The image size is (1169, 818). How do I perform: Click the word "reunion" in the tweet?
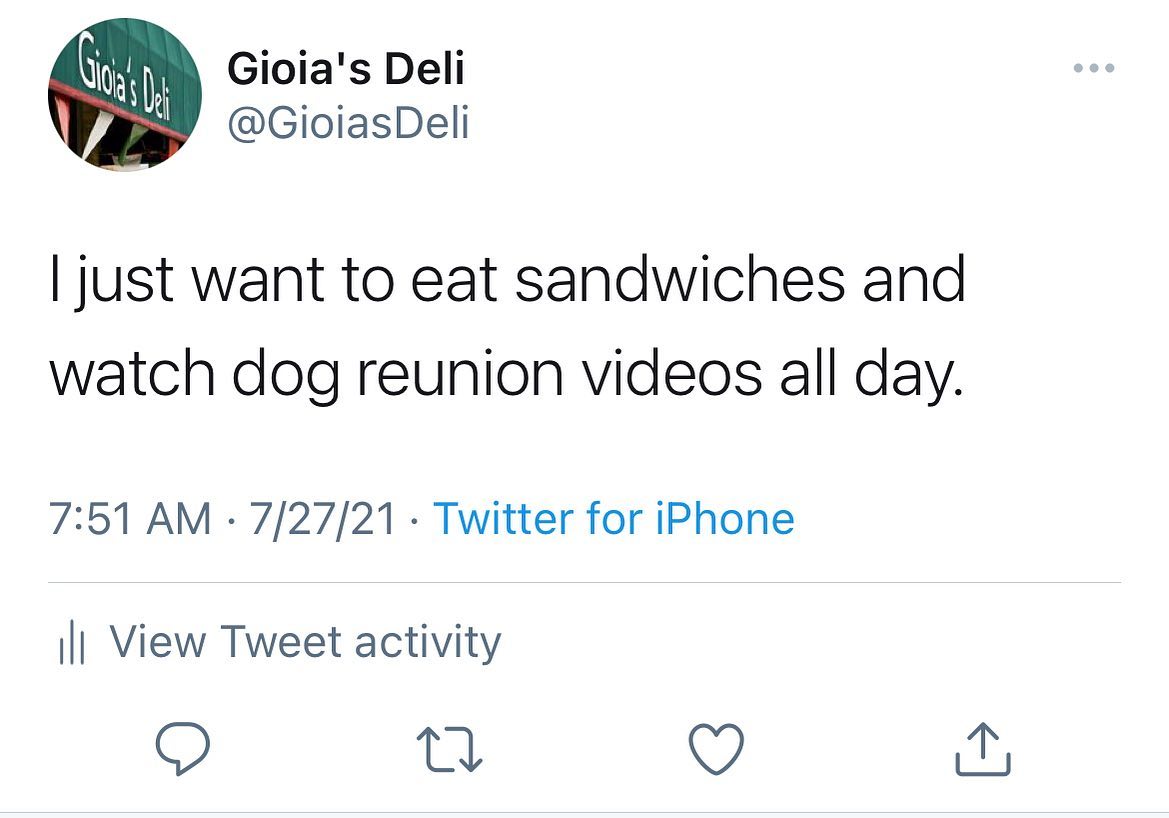click(454, 372)
